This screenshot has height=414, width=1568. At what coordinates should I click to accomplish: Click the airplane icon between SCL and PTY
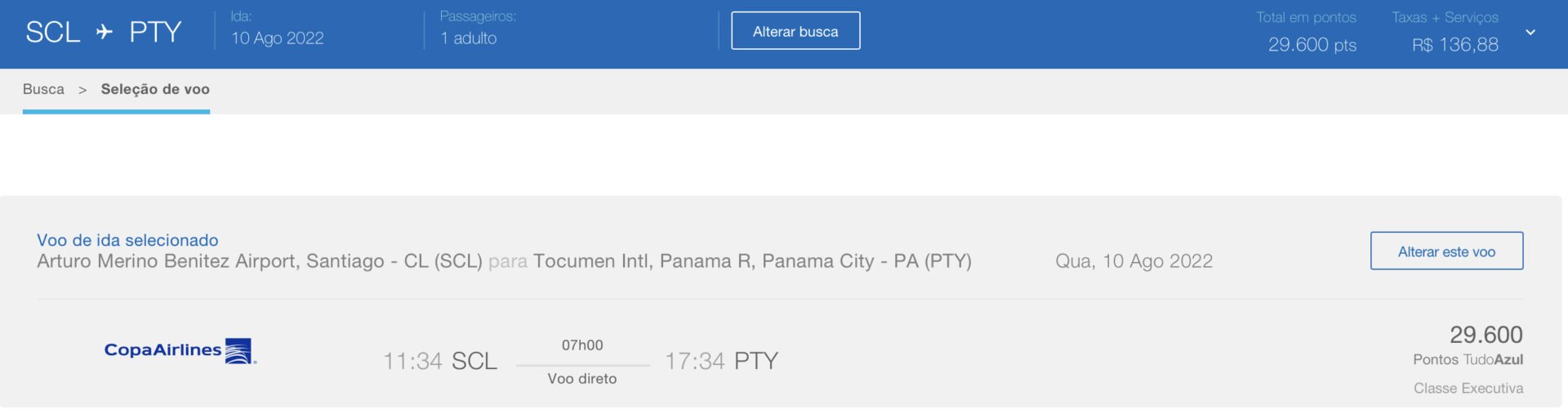105,32
